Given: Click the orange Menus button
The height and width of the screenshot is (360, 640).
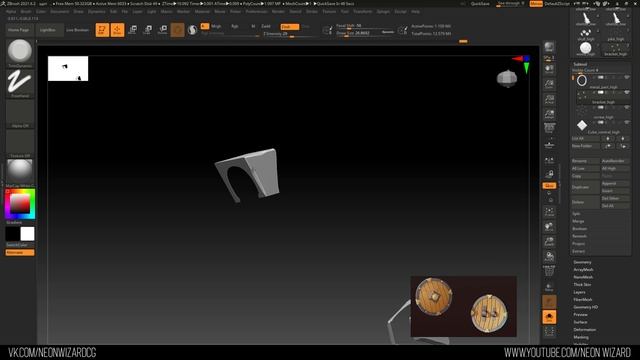Looking at the screenshot, I should (536, 4).
